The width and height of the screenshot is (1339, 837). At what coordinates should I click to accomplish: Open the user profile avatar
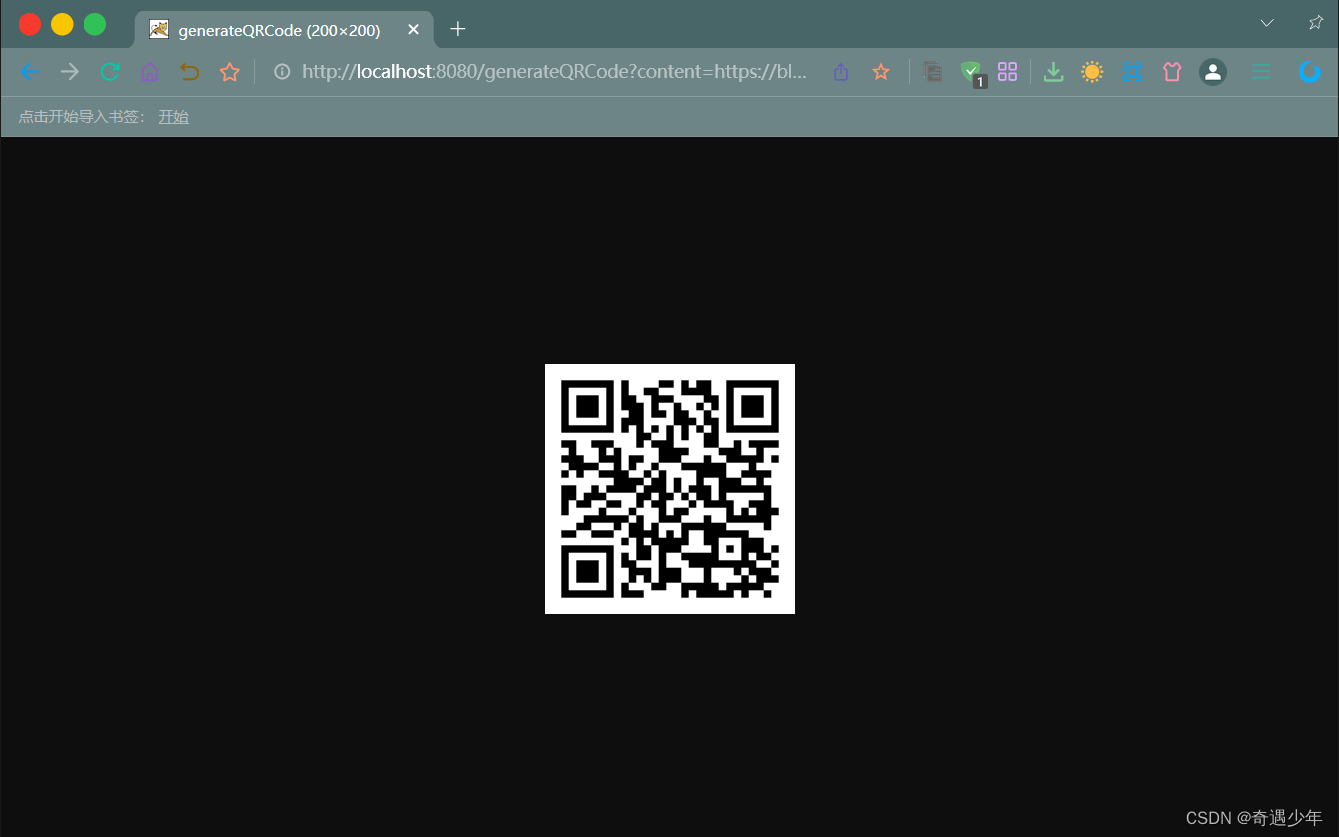pos(1213,72)
